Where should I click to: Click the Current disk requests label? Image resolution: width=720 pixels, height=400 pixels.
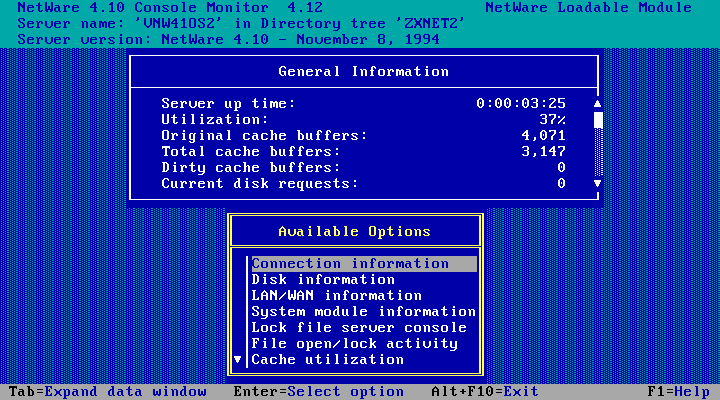click(259, 184)
